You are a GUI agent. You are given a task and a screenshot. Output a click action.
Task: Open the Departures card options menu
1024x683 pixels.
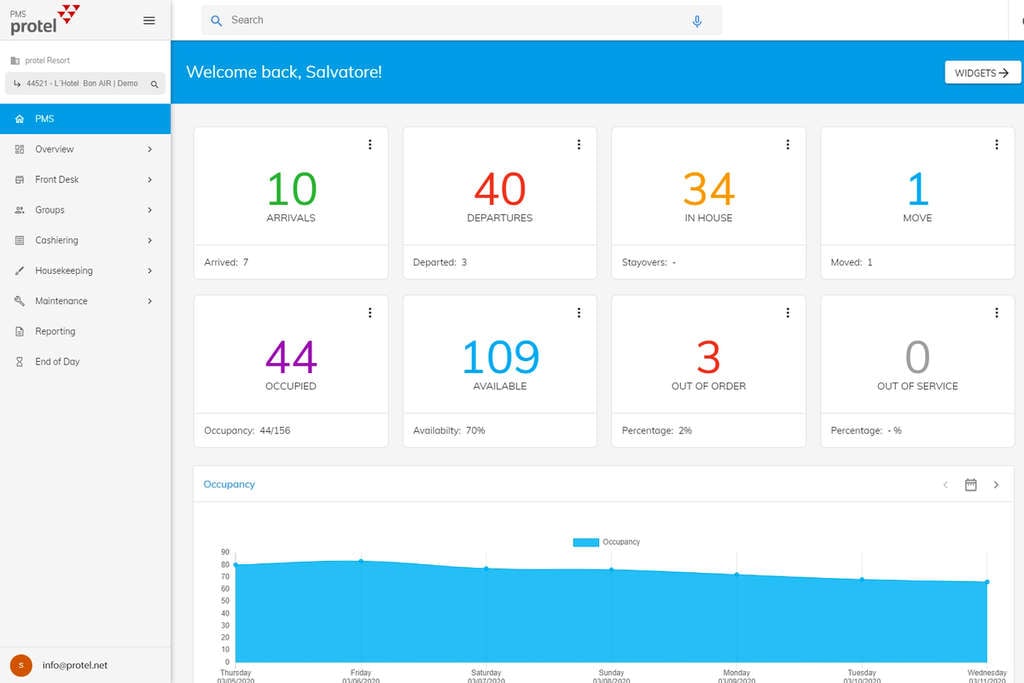[579, 145]
